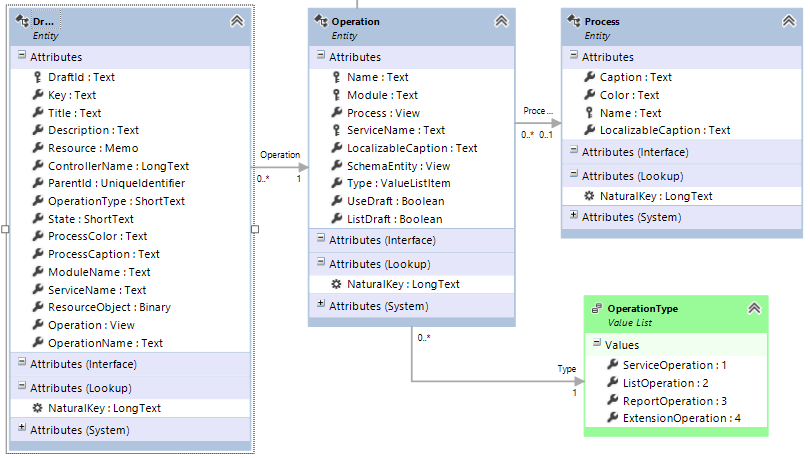This screenshot has width=810, height=458.
Task: Click the wrench icon beside ServiceOperation : 1
Action: [x=613, y=365]
